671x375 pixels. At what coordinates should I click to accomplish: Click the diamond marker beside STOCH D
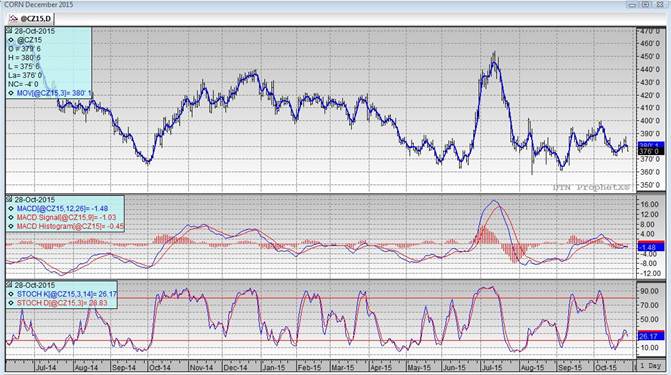point(11,303)
